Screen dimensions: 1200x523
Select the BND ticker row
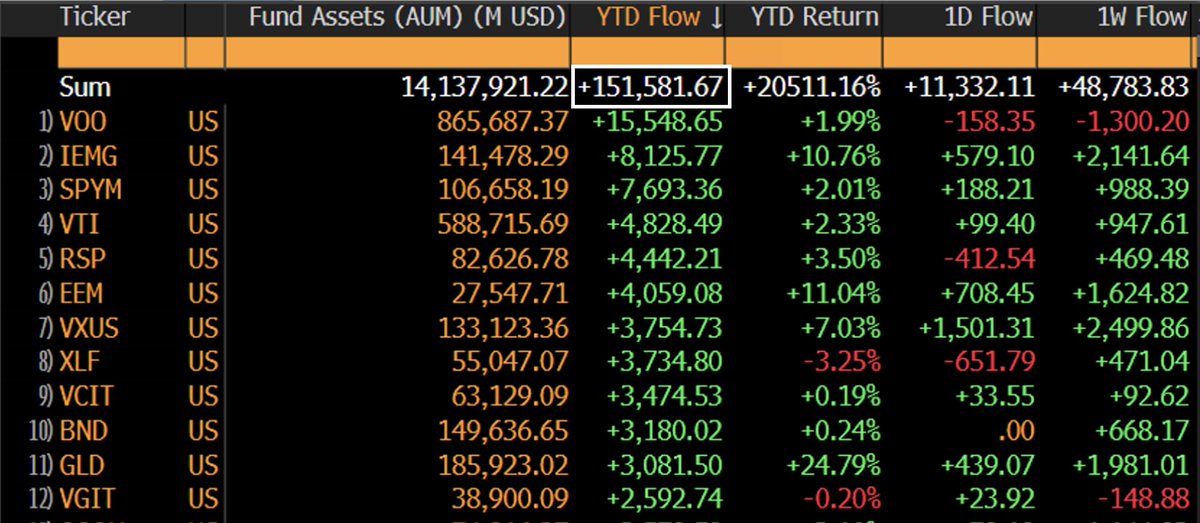click(84, 432)
